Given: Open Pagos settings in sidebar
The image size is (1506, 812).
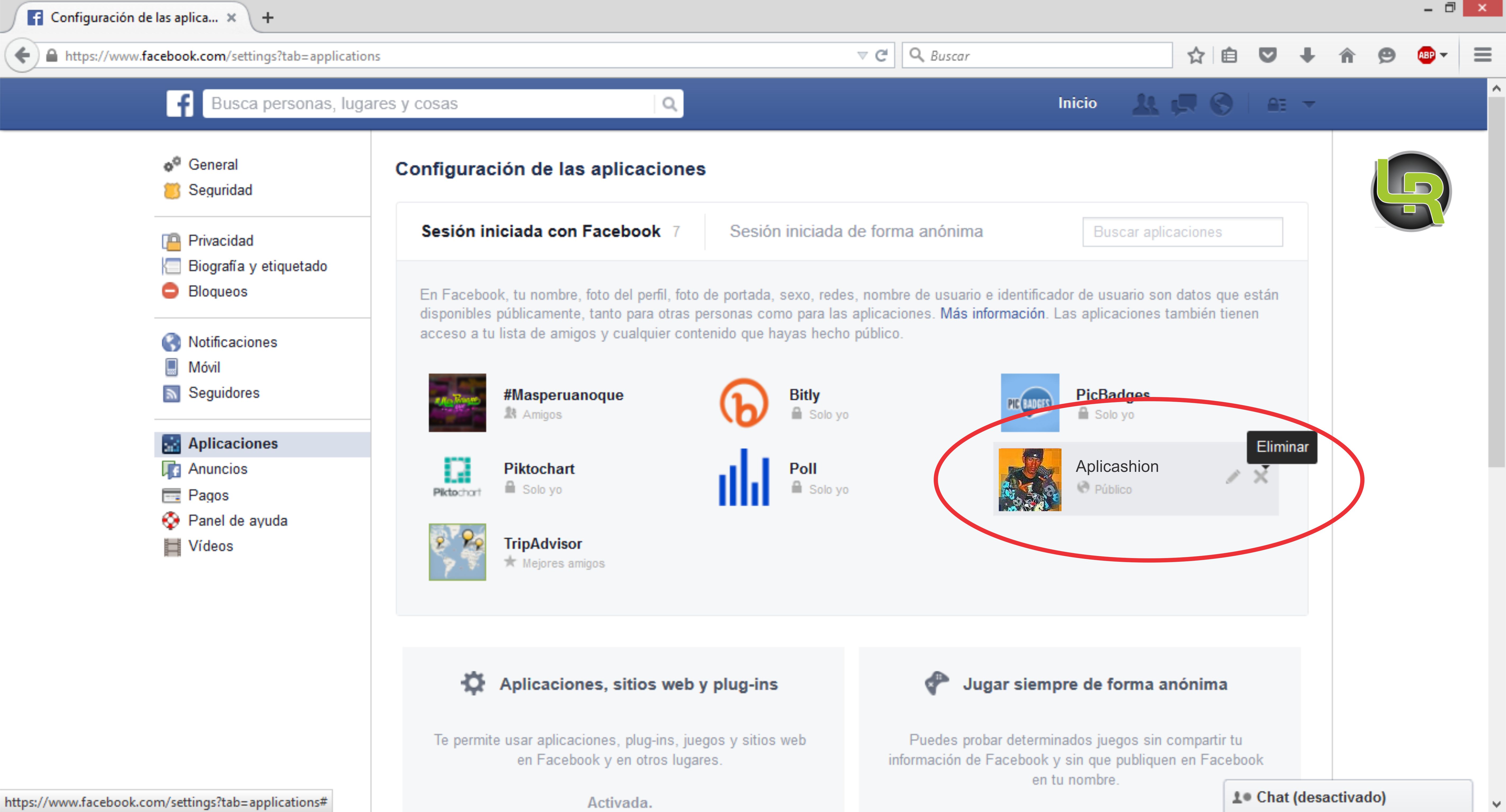Looking at the screenshot, I should (x=208, y=495).
